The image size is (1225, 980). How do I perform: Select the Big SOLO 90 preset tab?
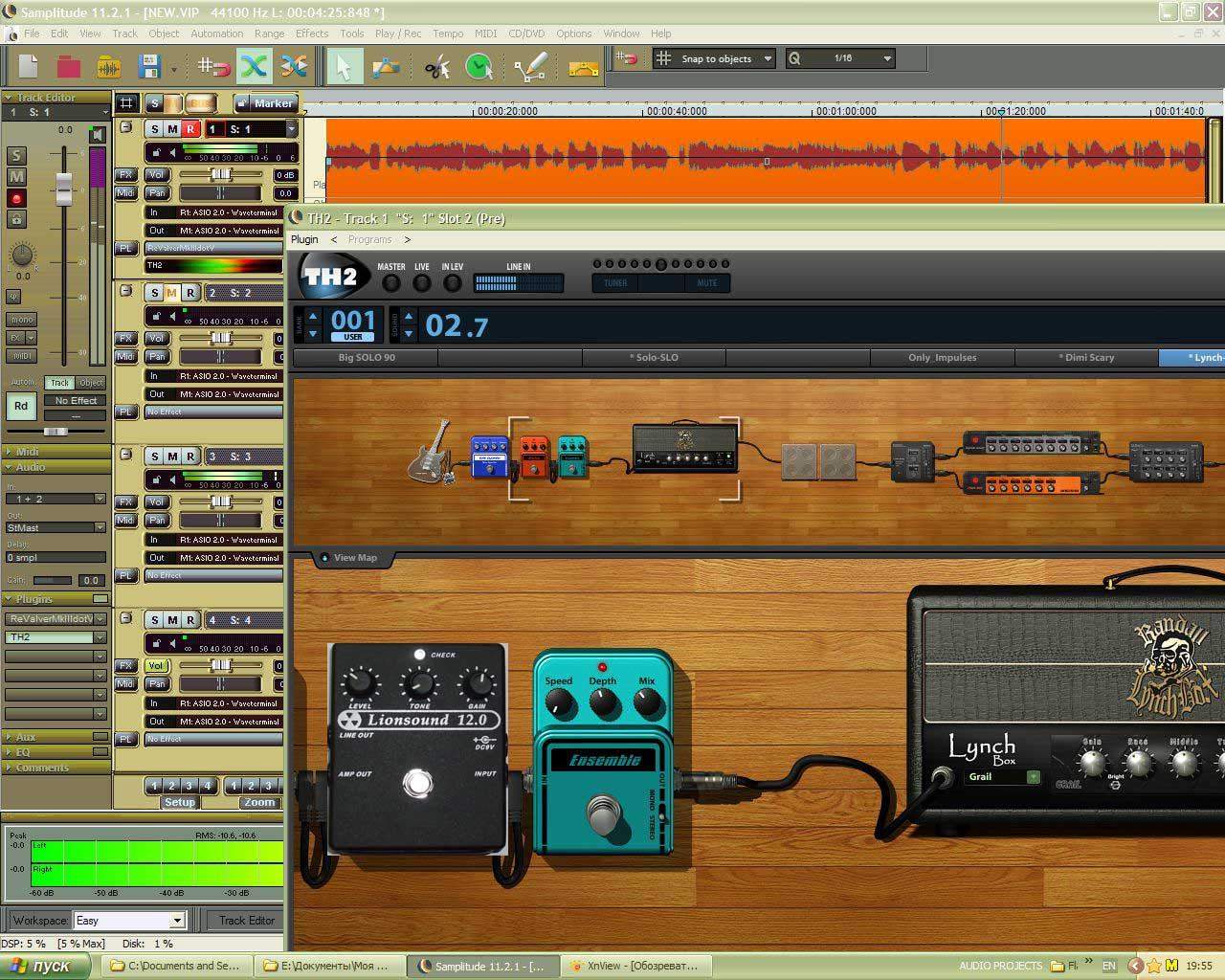coord(367,358)
